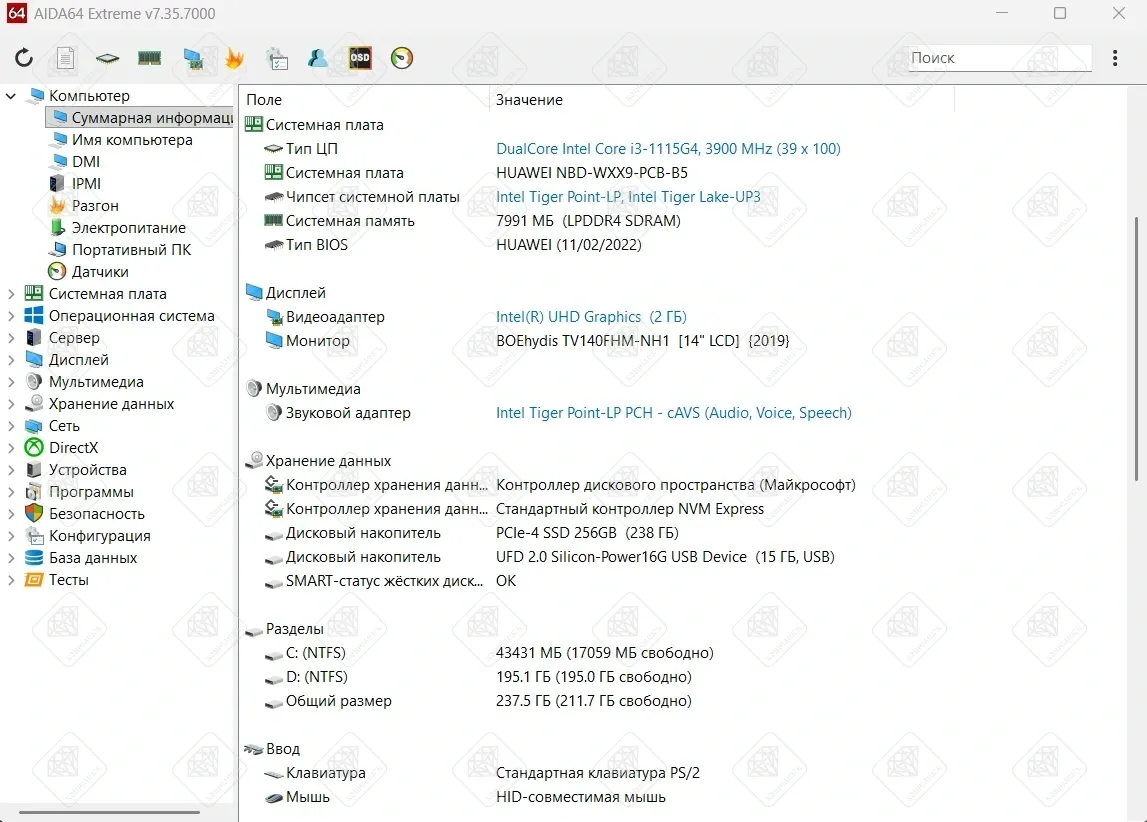The height and width of the screenshot is (822, 1147).
Task: Open the SensorPanel gauge toolbar icon
Action: coord(402,58)
